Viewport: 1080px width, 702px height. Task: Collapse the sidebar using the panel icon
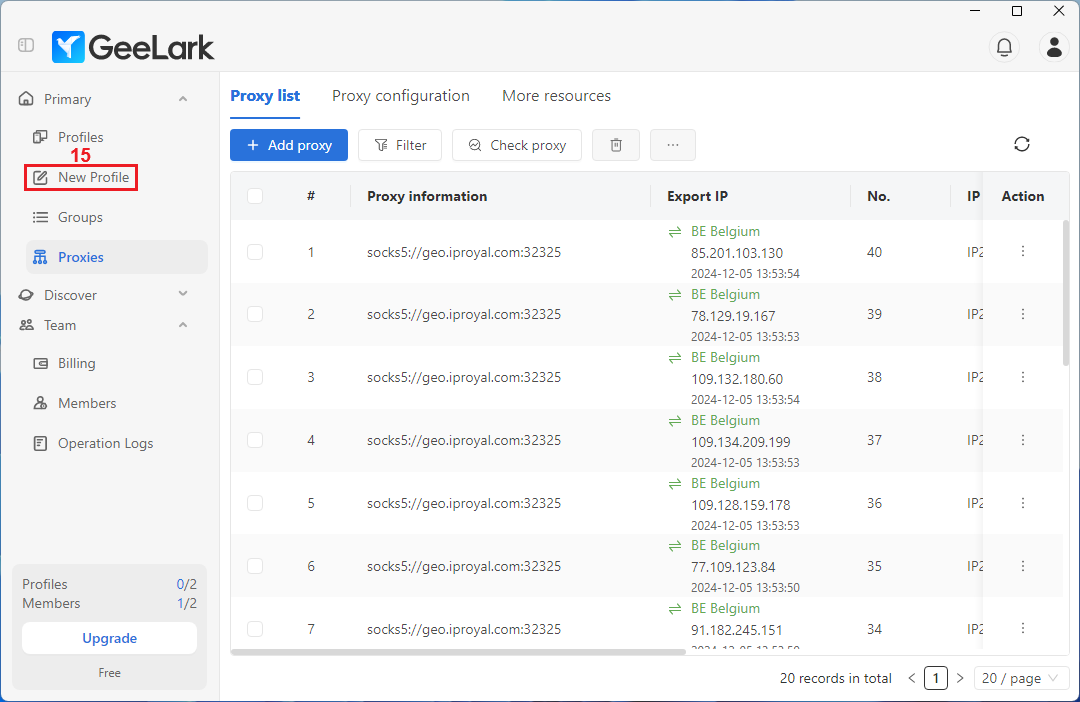point(26,45)
